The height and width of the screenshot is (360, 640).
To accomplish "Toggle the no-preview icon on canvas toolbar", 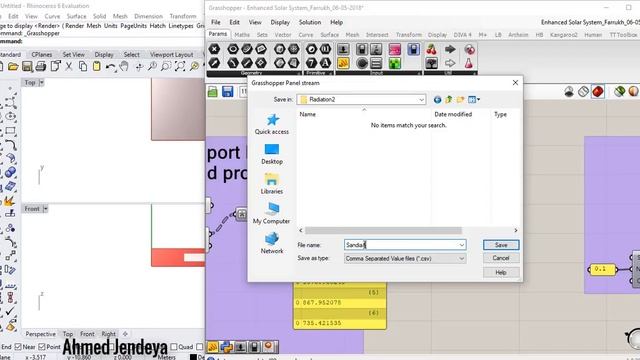I will click(x=569, y=91).
